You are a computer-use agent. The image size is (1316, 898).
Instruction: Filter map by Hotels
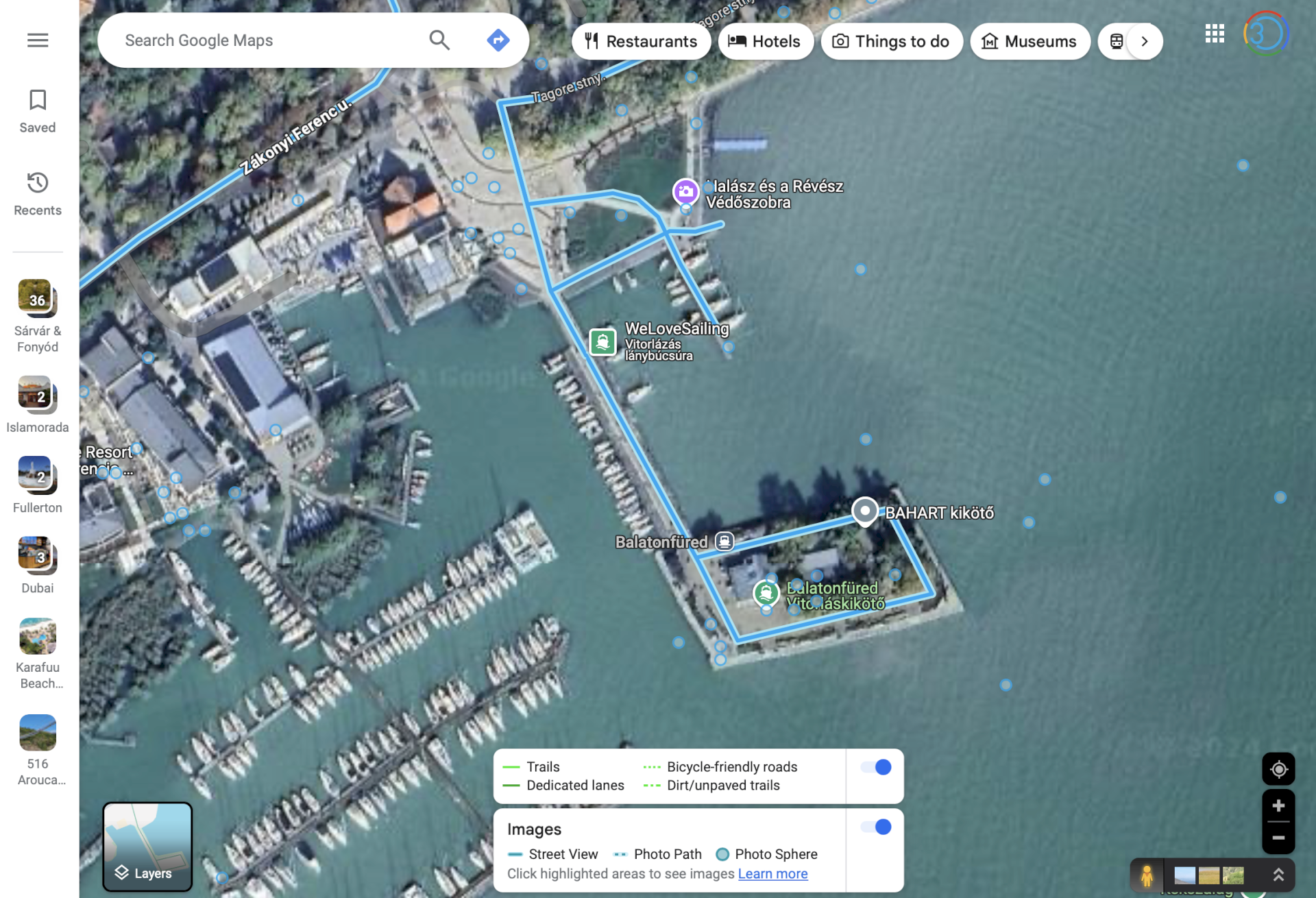766,41
